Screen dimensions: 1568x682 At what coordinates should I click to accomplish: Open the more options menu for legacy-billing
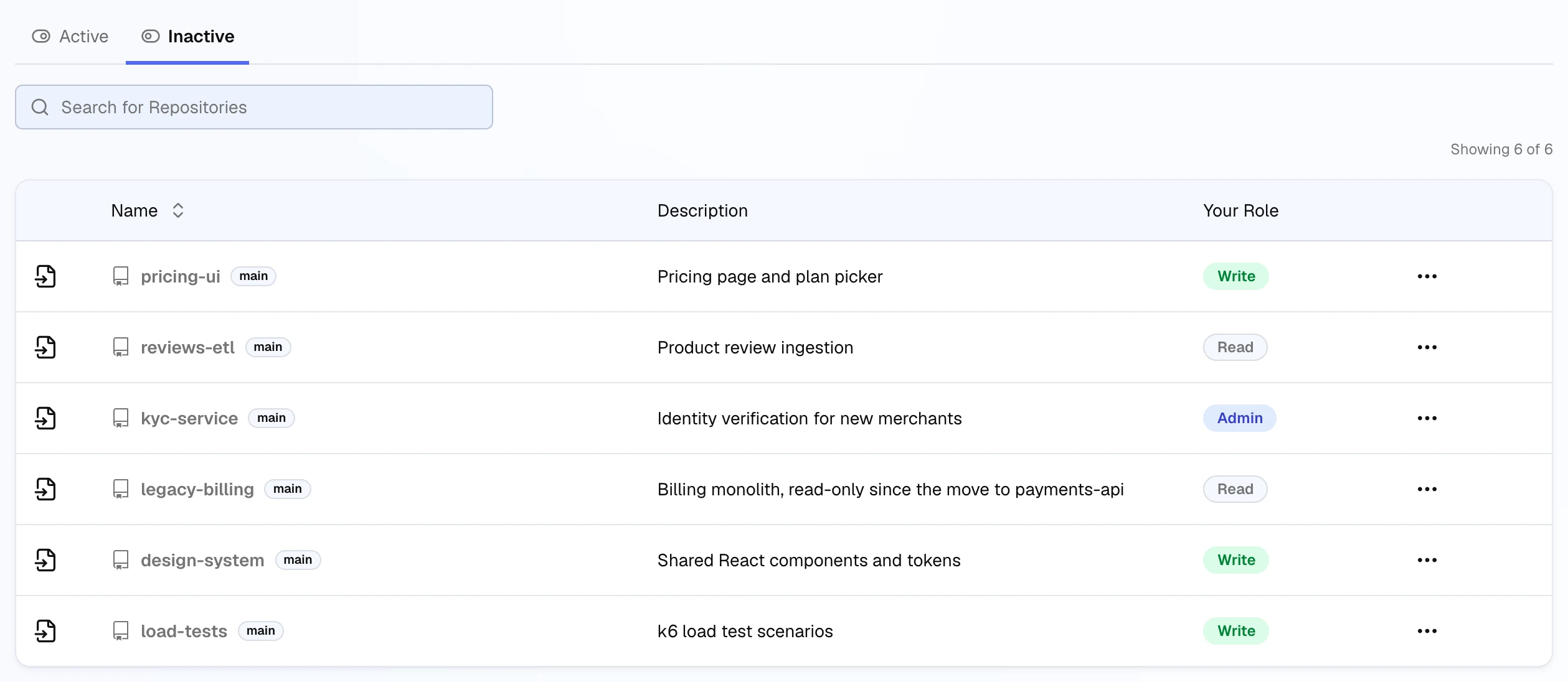tap(1427, 489)
